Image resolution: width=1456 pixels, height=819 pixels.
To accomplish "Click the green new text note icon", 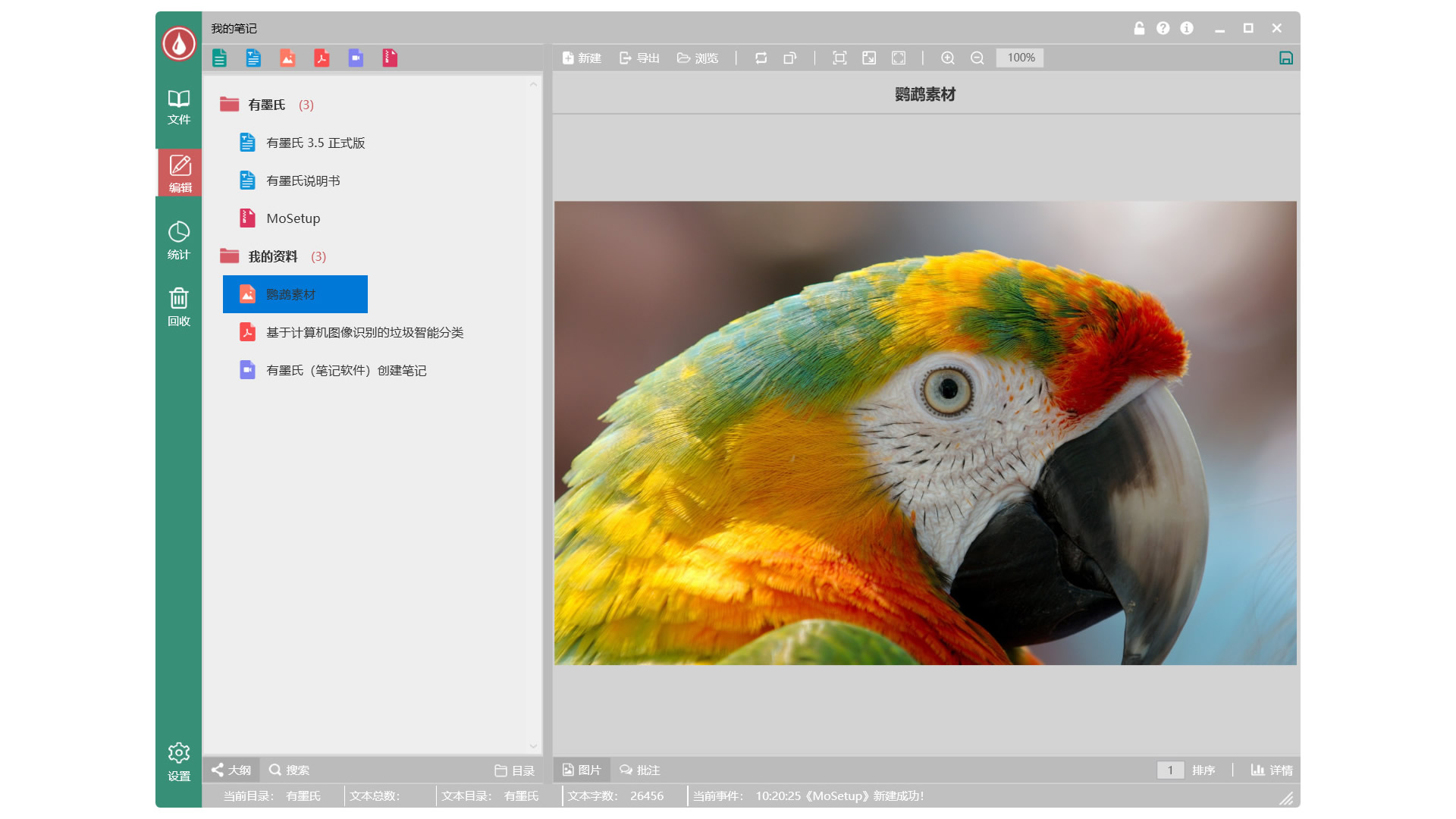I will [x=219, y=58].
